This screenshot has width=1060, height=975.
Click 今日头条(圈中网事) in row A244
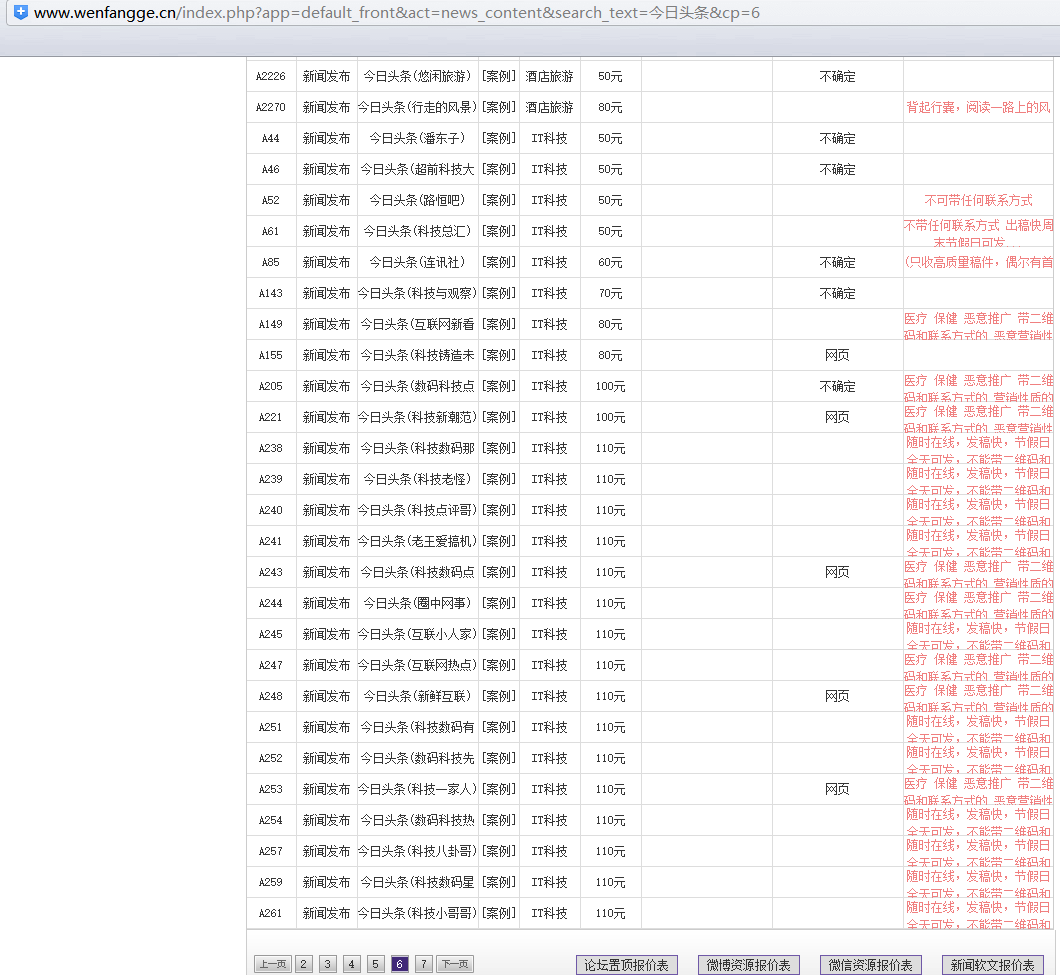click(x=417, y=604)
